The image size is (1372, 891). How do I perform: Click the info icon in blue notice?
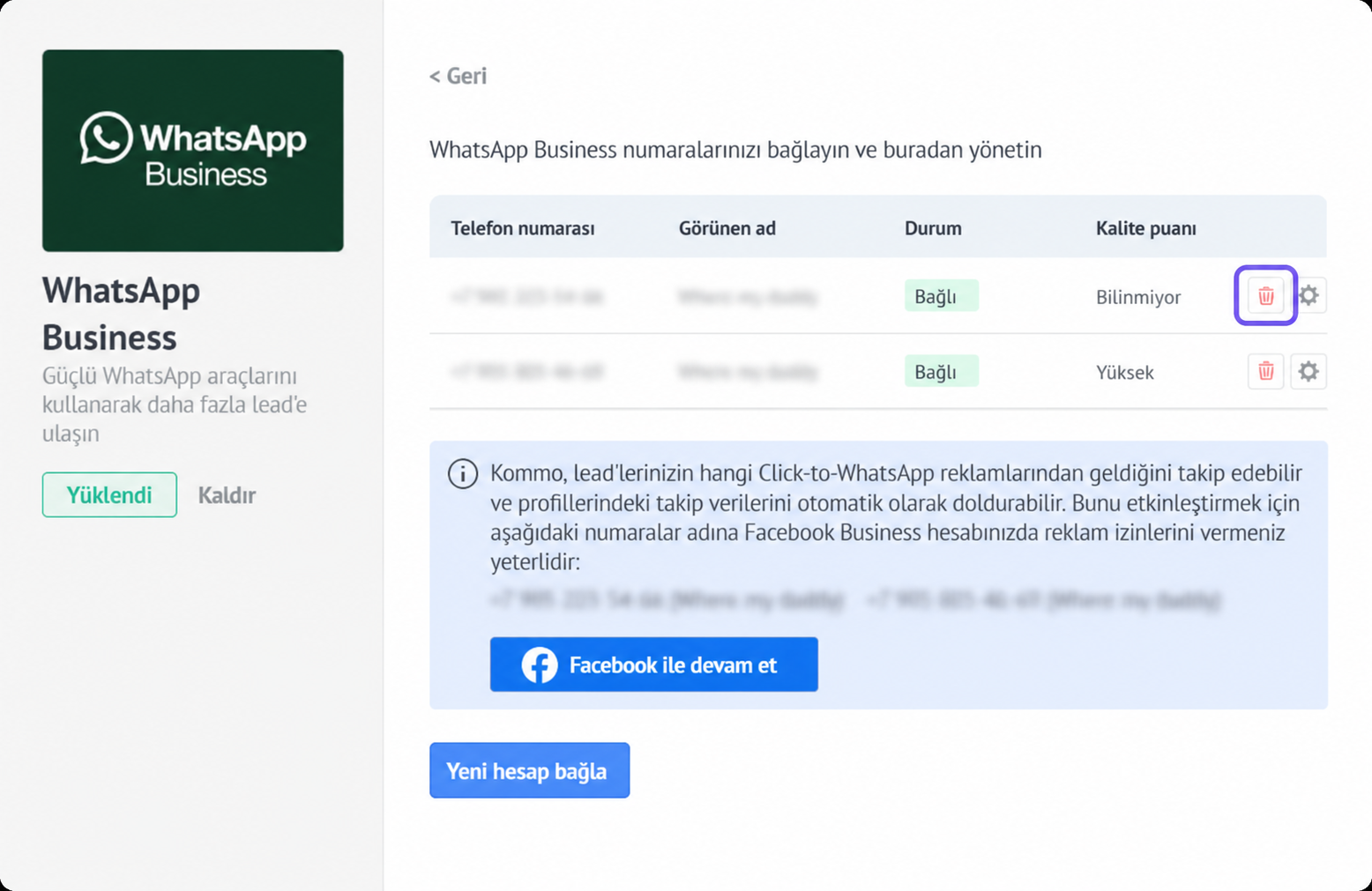click(x=463, y=474)
